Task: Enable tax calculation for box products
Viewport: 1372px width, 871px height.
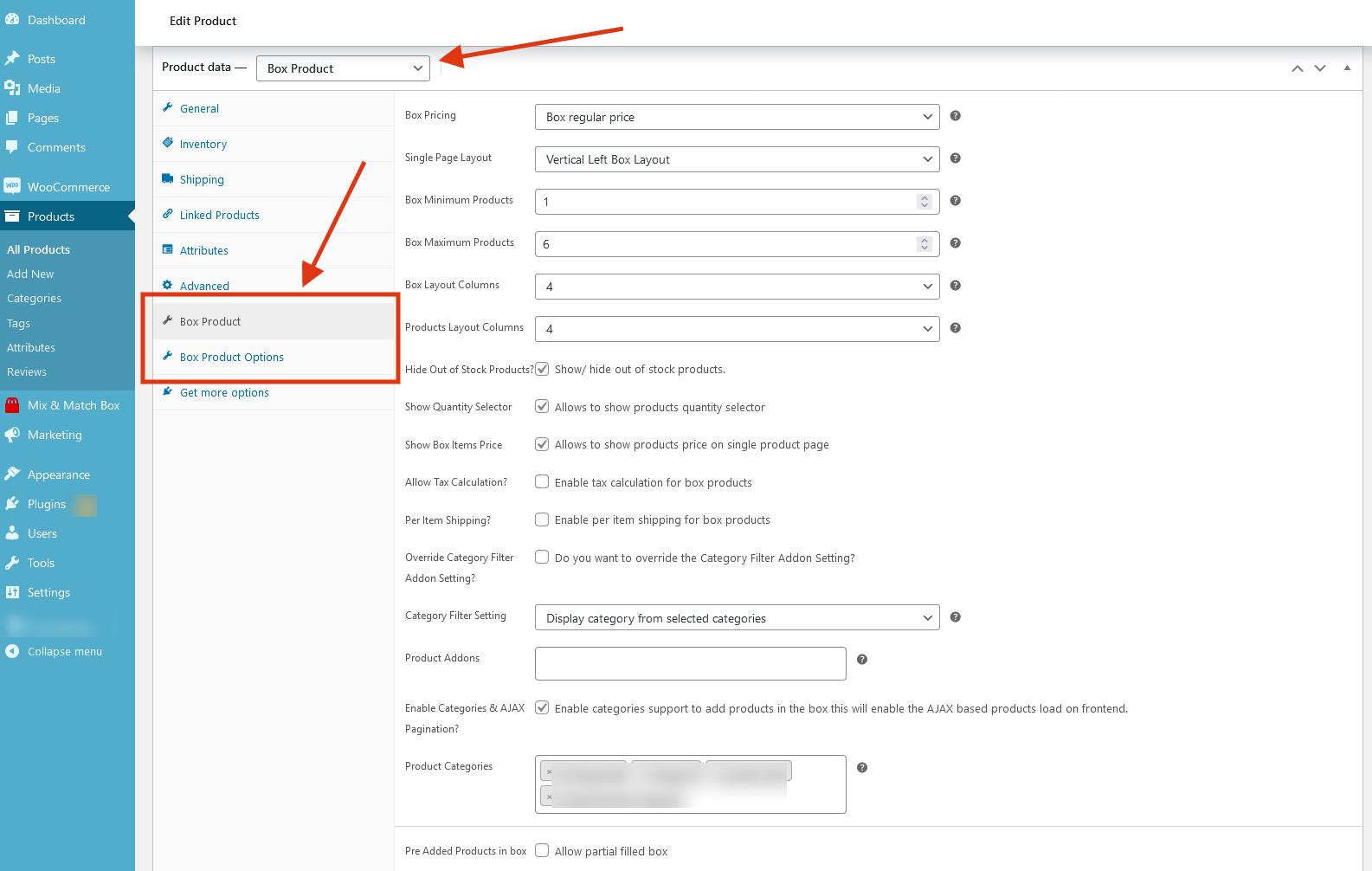Action: pyautogui.click(x=542, y=481)
